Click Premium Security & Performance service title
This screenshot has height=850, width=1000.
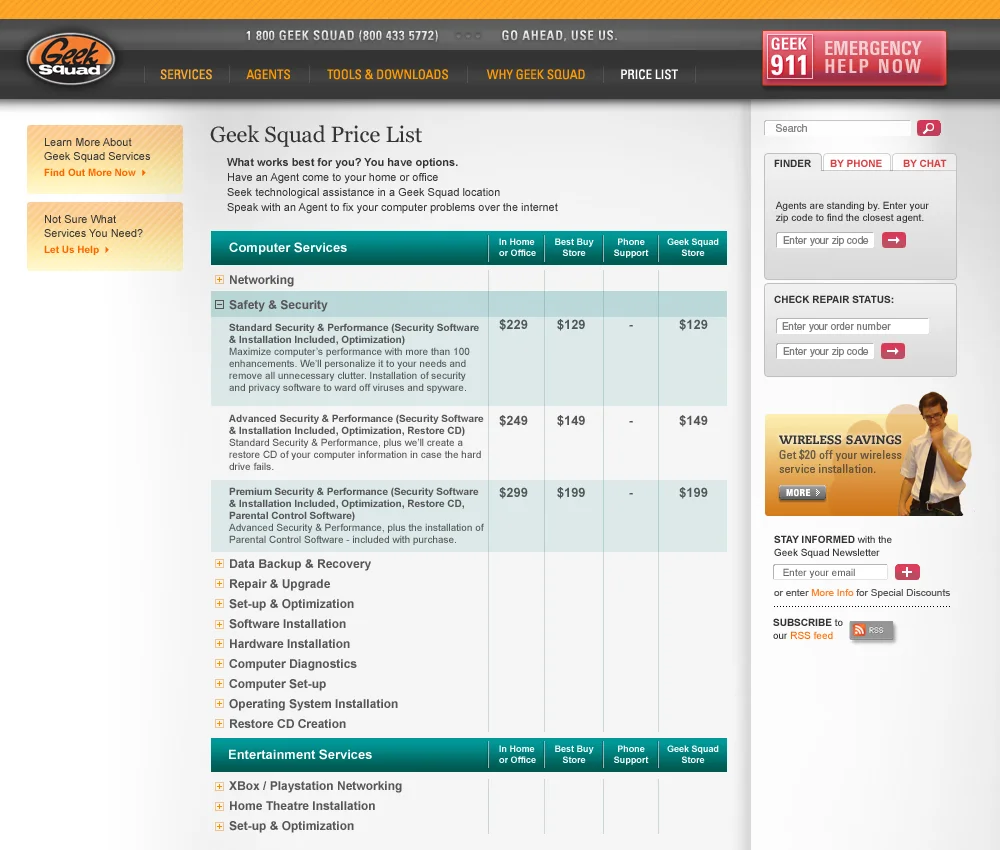353,504
